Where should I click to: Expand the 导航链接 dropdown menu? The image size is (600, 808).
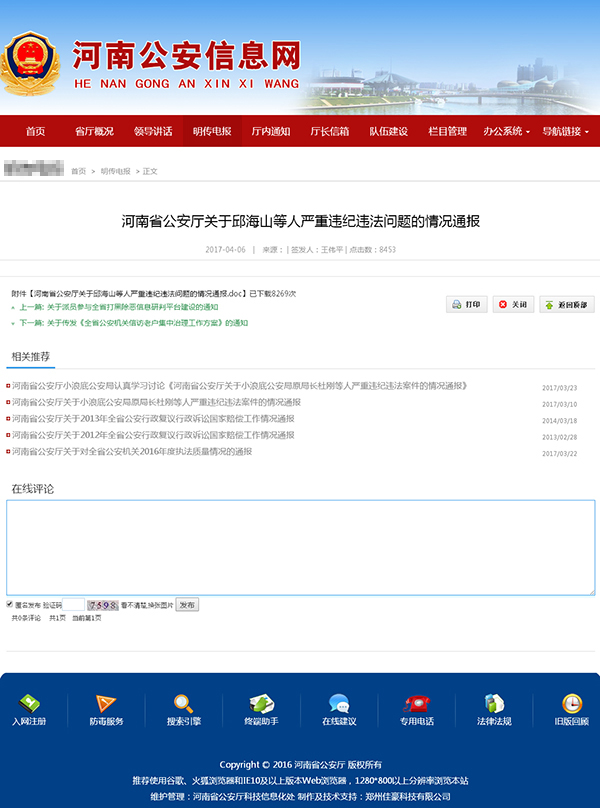coord(565,131)
